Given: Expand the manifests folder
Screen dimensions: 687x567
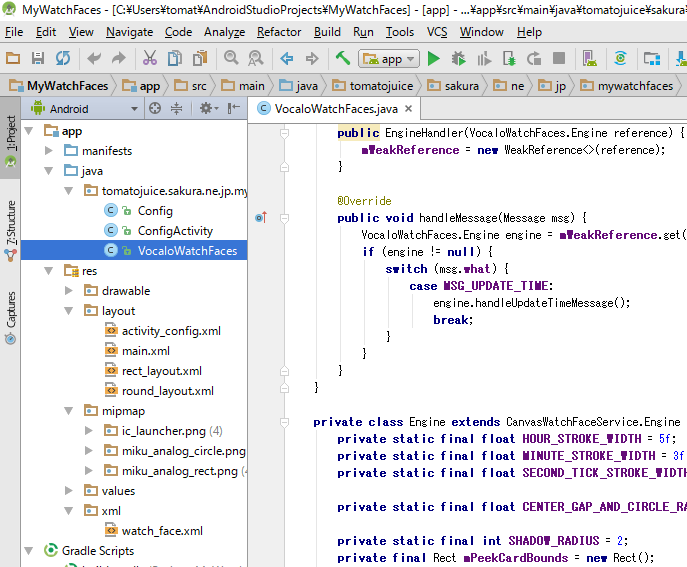Looking at the screenshot, I should 50,151.
